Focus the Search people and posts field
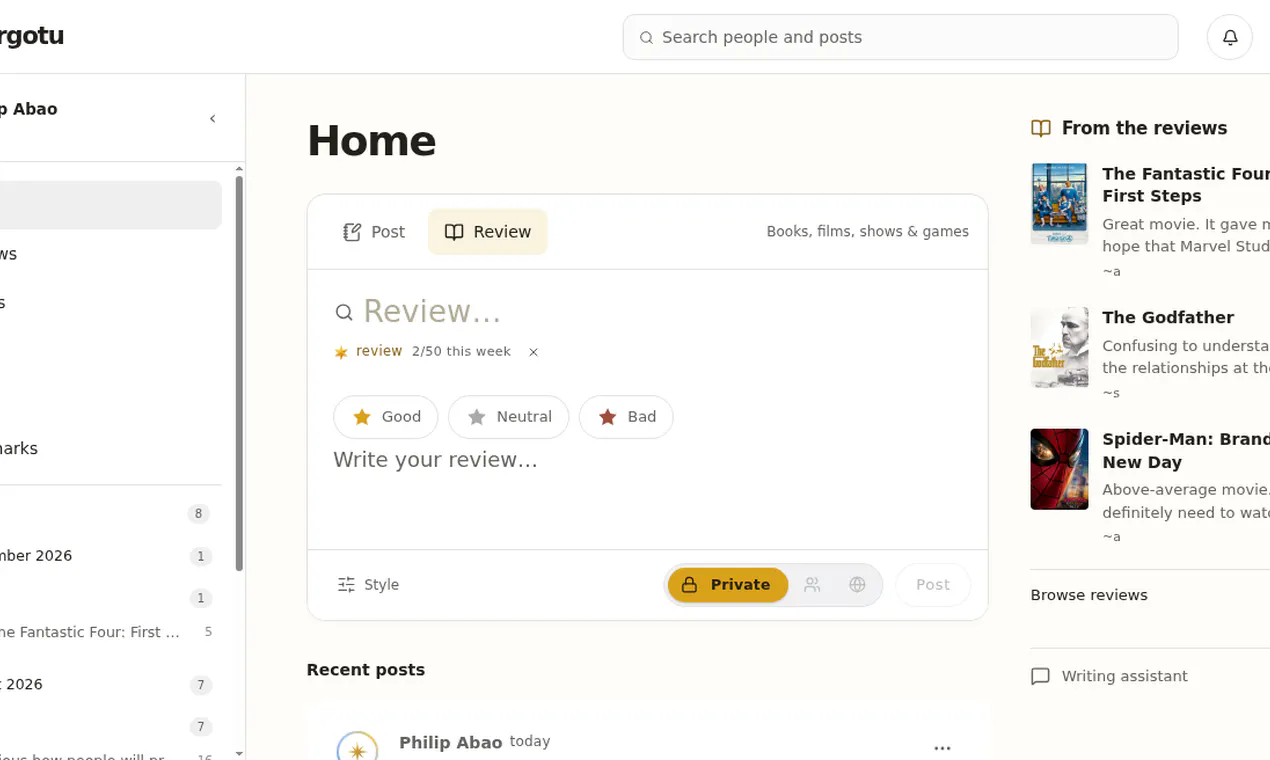This screenshot has height=760, width=1270. coord(900,37)
